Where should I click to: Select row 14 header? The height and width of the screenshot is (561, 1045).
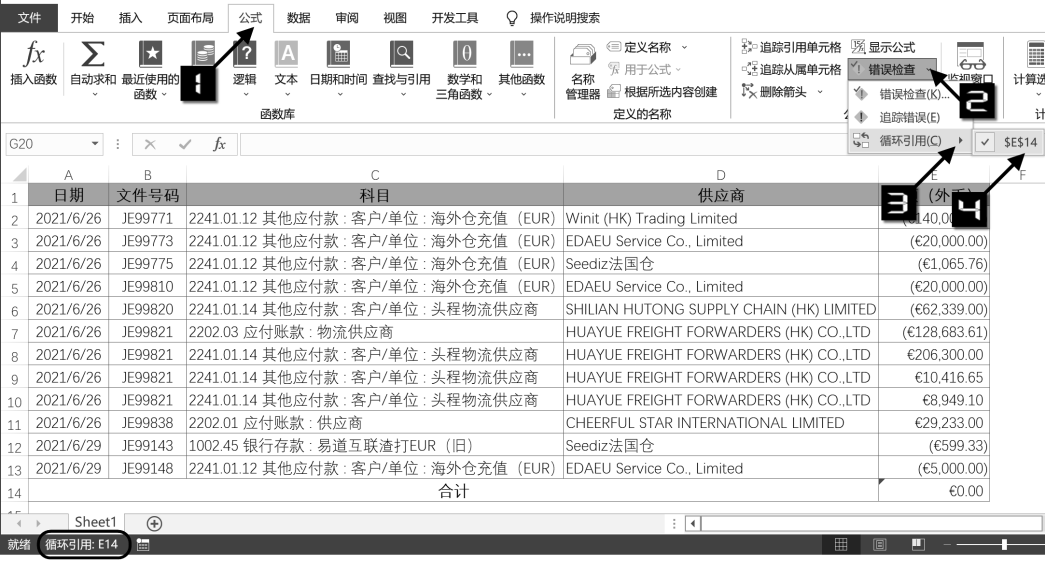15,492
